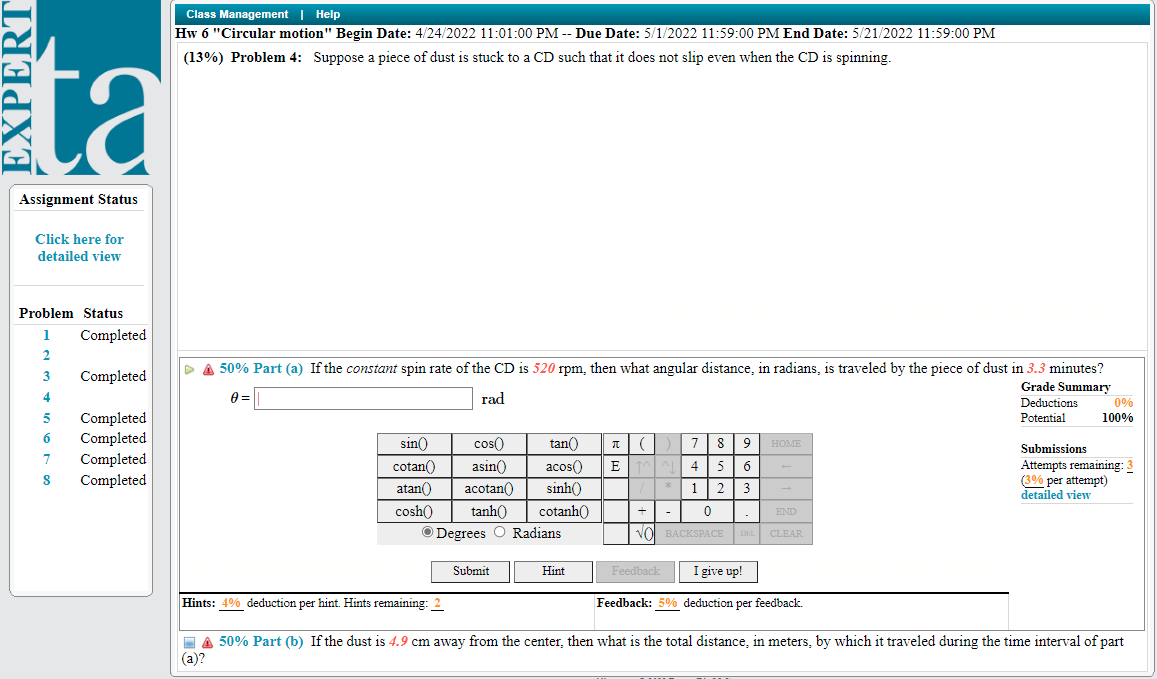The width and height of the screenshot is (1157, 679).
Task: Select the cotanh() function key
Action: 563,511
